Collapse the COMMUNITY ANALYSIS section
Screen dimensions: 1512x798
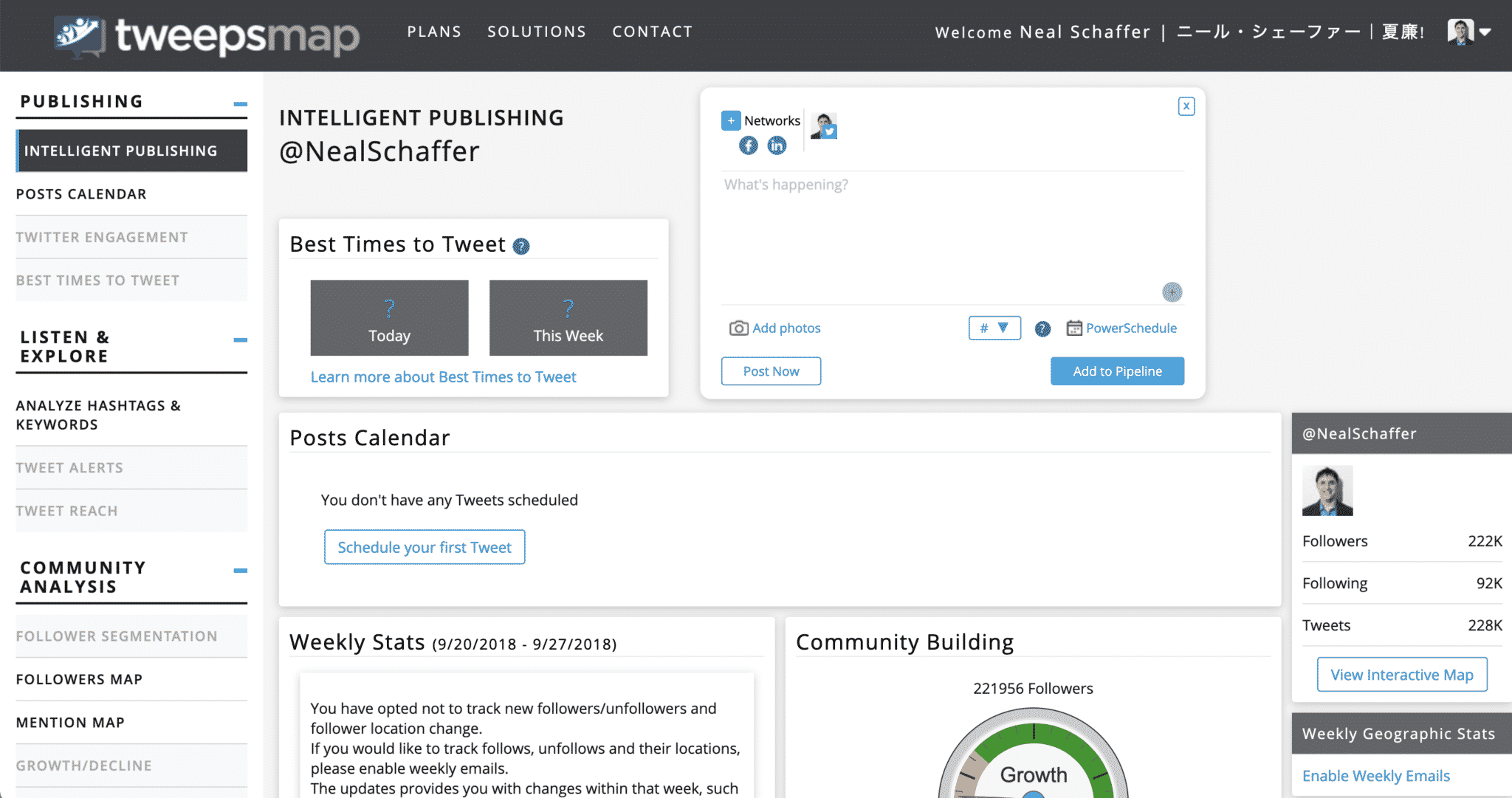tap(240, 570)
